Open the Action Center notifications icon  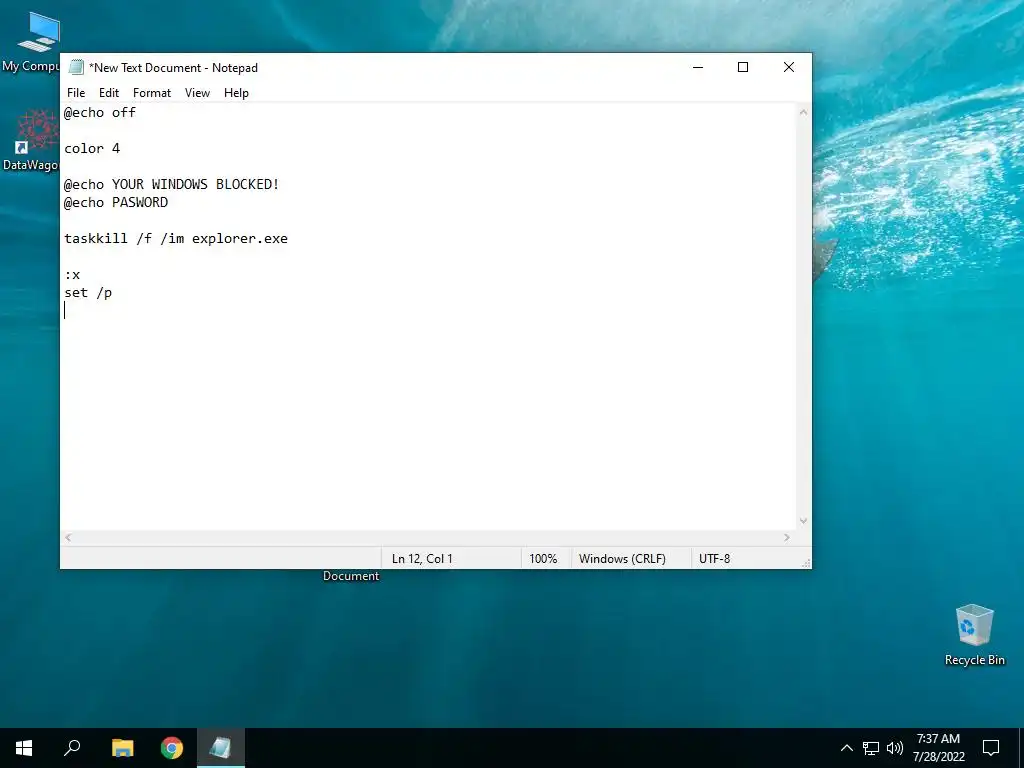coord(991,748)
